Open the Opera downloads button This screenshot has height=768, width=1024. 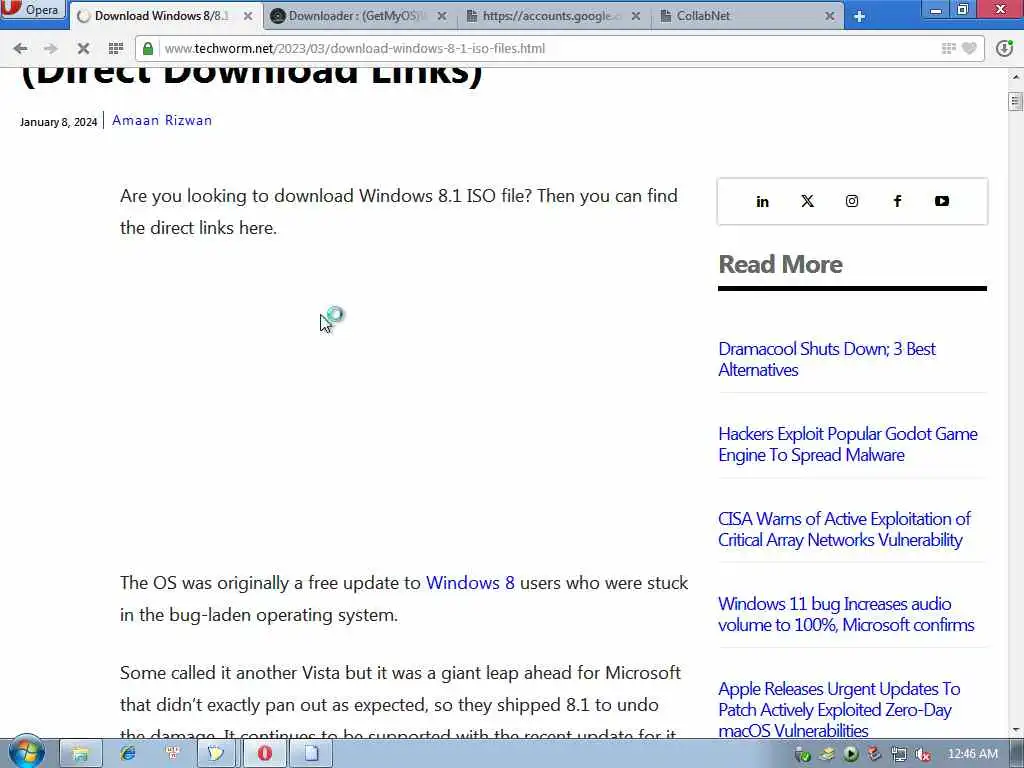point(1004,48)
